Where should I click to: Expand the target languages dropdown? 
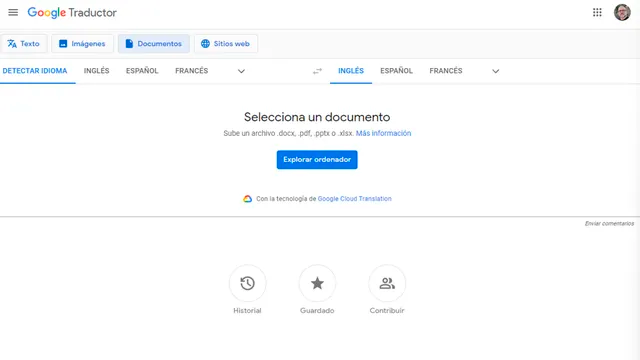(496, 71)
